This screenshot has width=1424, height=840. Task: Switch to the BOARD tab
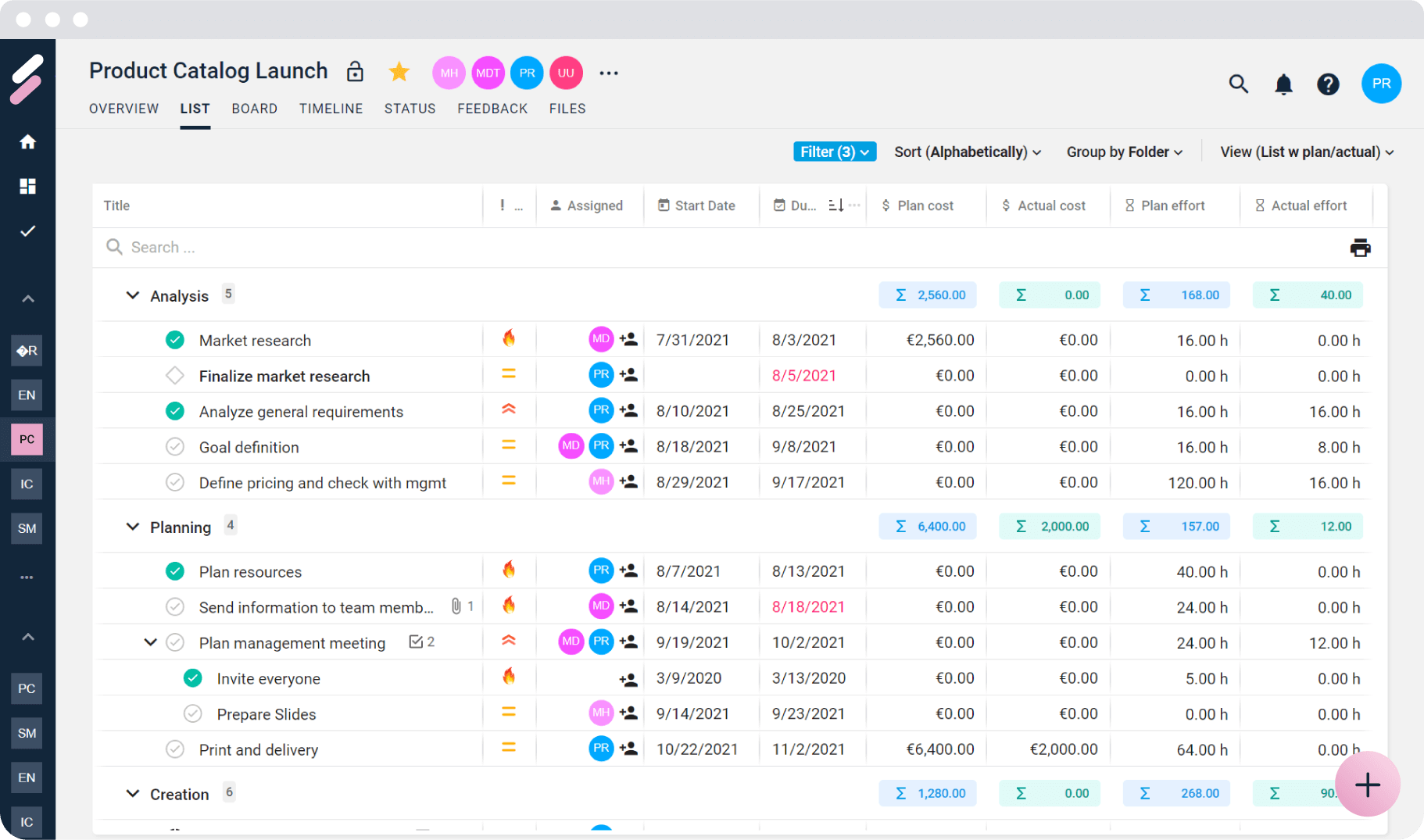click(x=254, y=109)
